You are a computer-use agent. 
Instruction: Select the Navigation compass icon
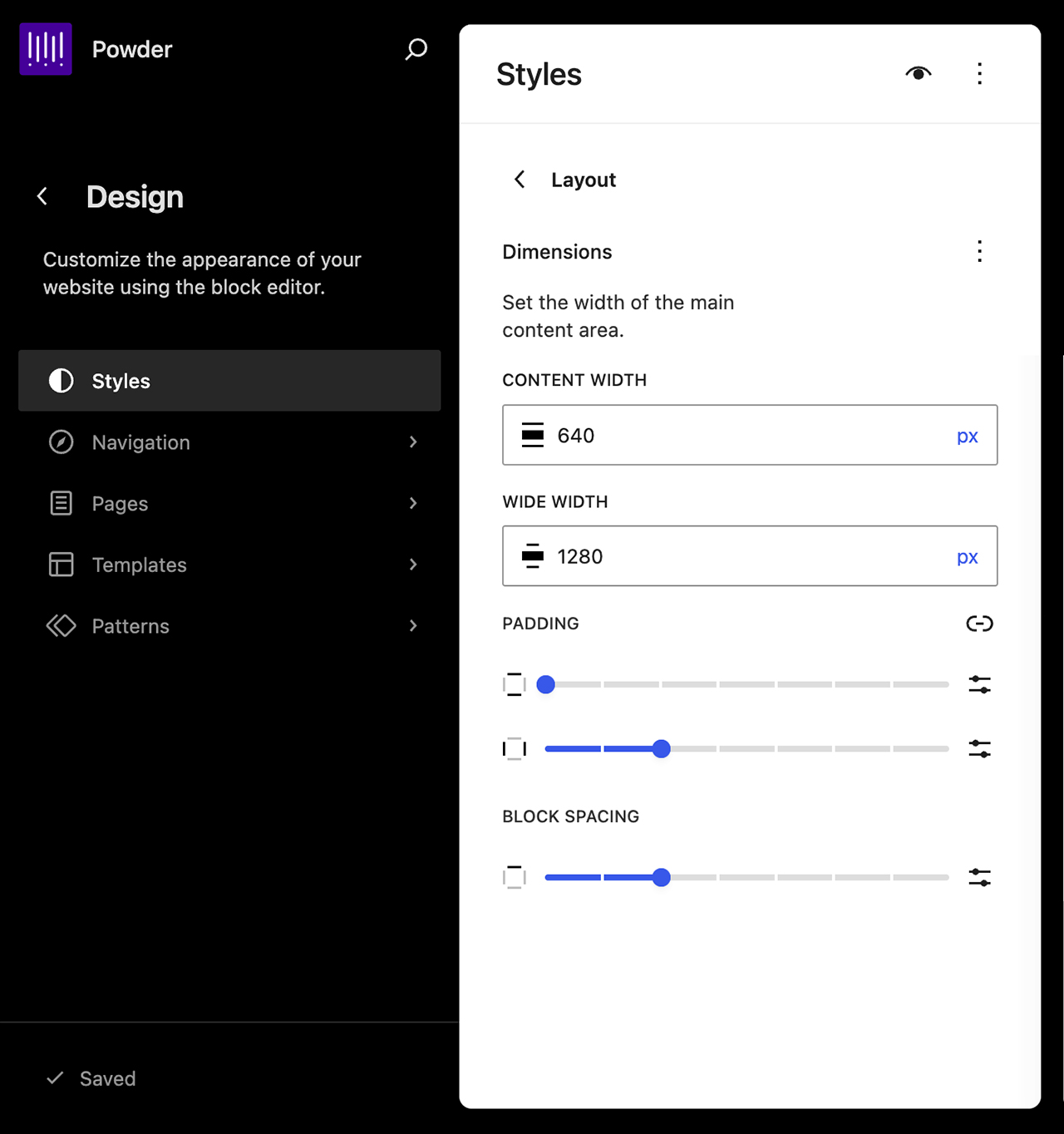[x=61, y=442]
